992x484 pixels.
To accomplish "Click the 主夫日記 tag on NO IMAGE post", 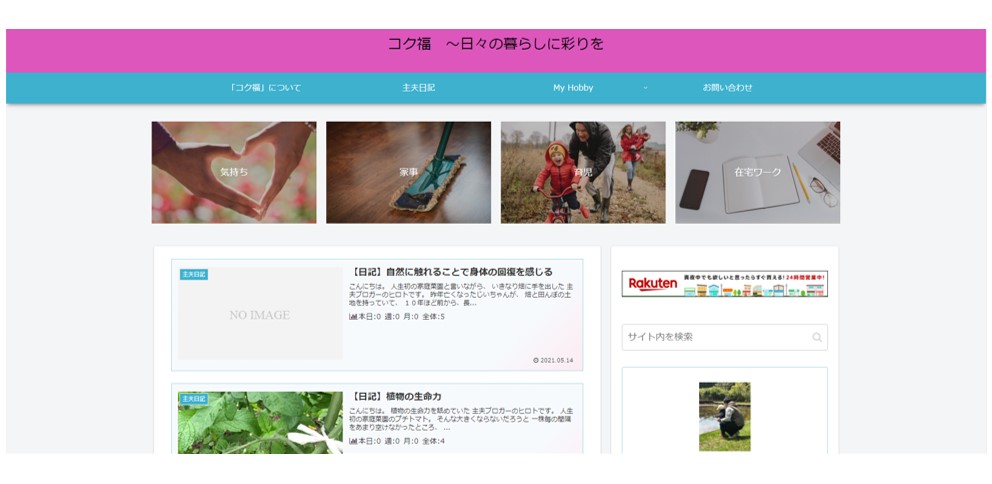I will point(194,274).
